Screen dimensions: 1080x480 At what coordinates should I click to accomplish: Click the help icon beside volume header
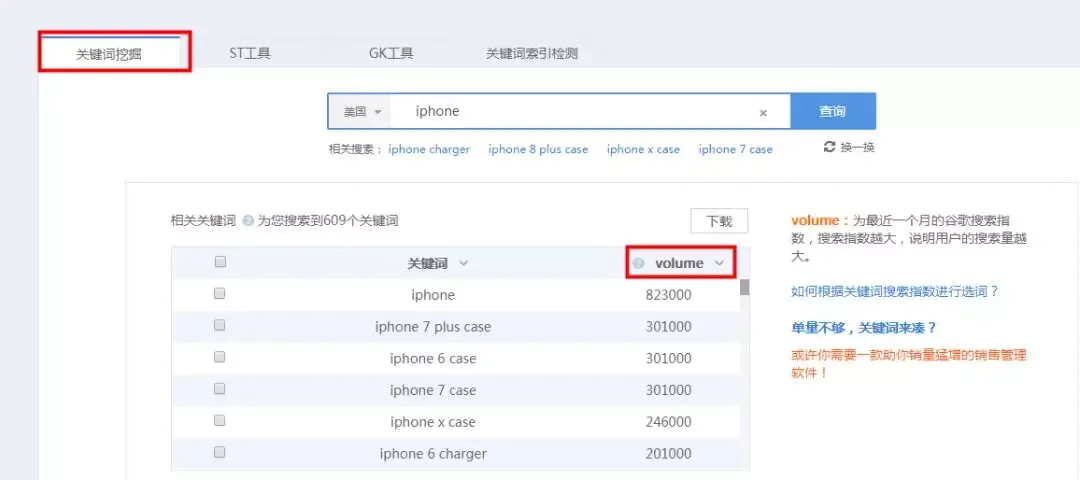[638, 263]
